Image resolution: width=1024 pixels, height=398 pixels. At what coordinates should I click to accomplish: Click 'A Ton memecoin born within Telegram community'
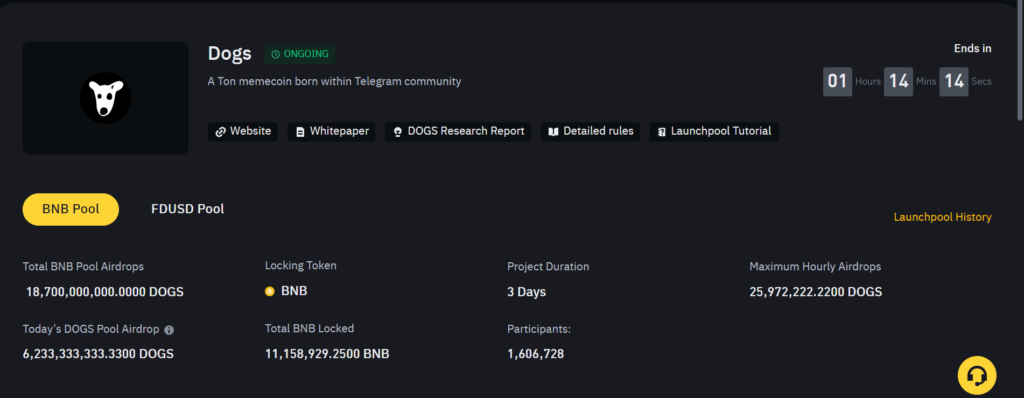click(x=334, y=82)
